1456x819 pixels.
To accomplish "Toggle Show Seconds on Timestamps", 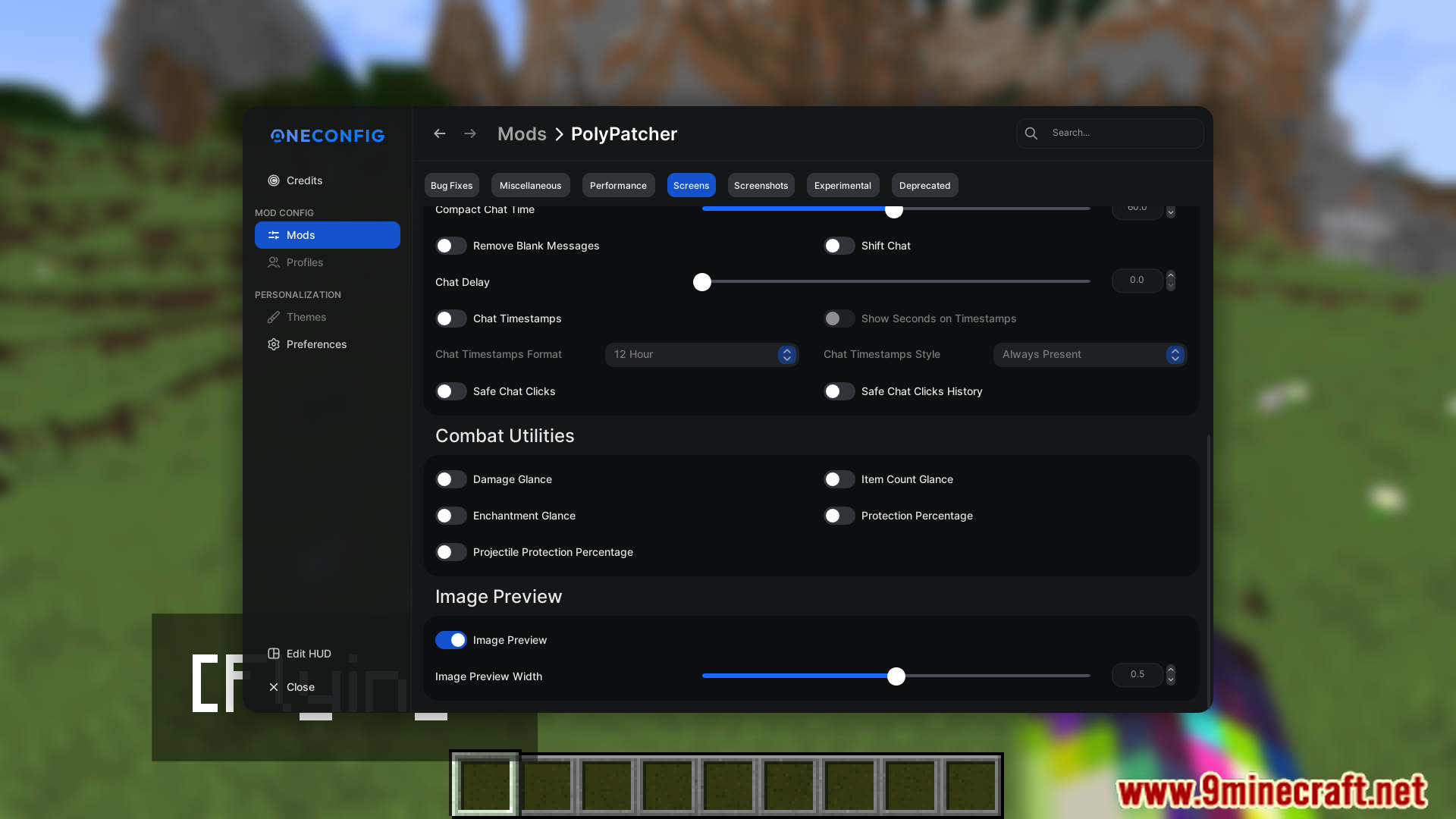I will pos(839,318).
